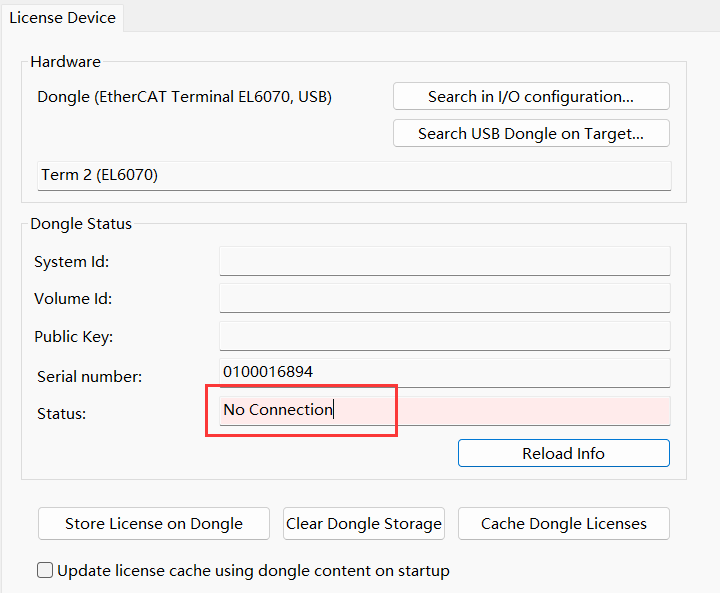Open the License Device tab
720x593 pixels.
pyautogui.click(x=62, y=18)
